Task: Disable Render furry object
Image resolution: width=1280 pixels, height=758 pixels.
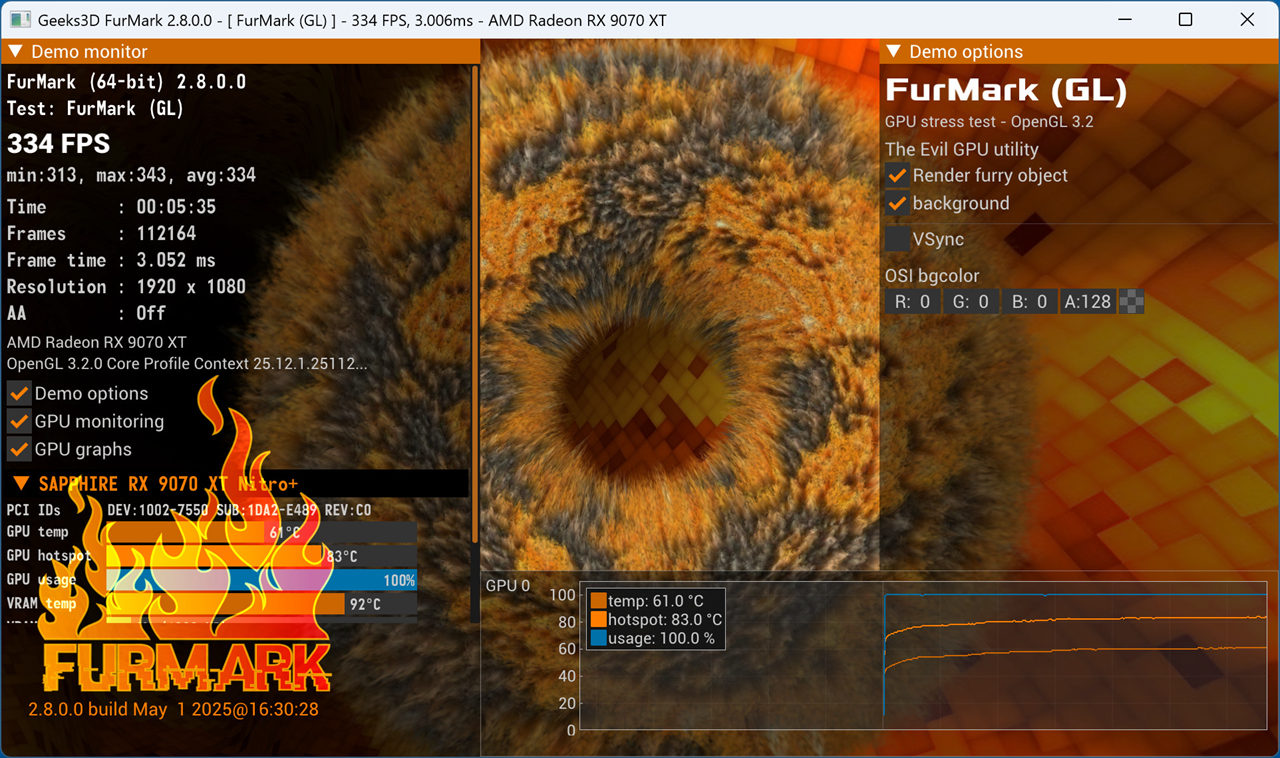Action: pos(897,175)
